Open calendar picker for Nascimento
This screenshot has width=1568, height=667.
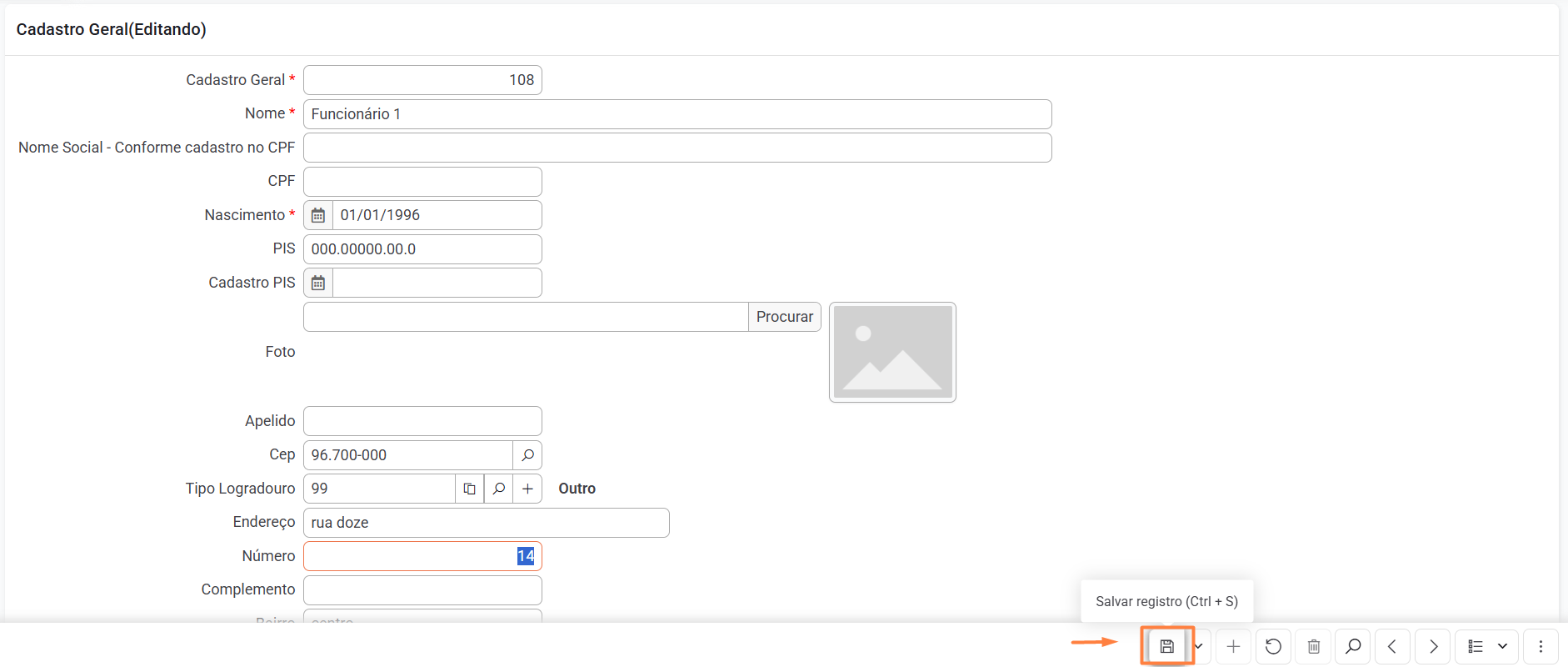tap(318, 215)
